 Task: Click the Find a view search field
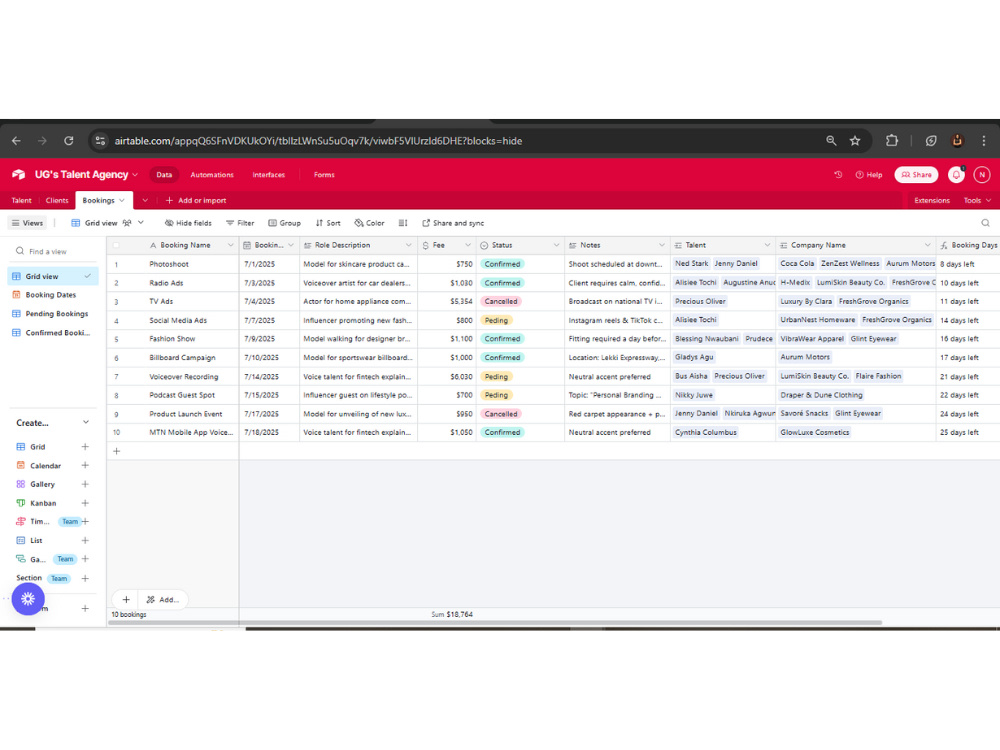coord(54,251)
